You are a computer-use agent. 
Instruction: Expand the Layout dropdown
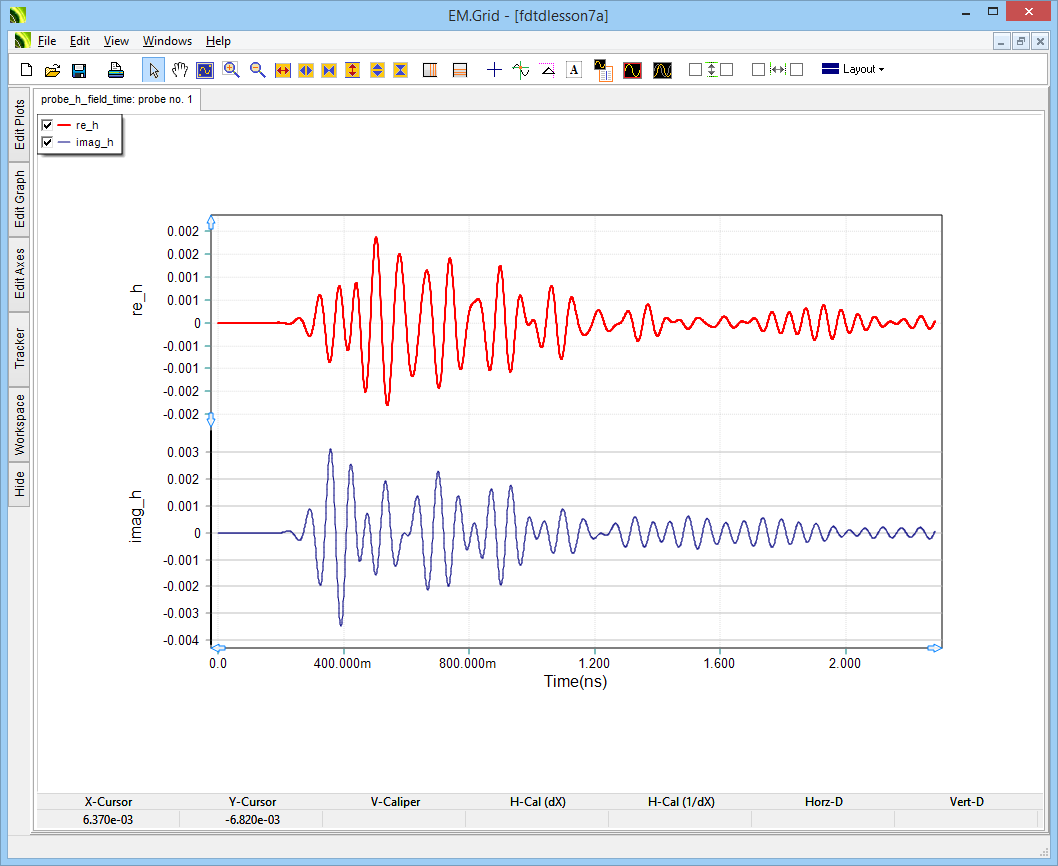[852, 70]
